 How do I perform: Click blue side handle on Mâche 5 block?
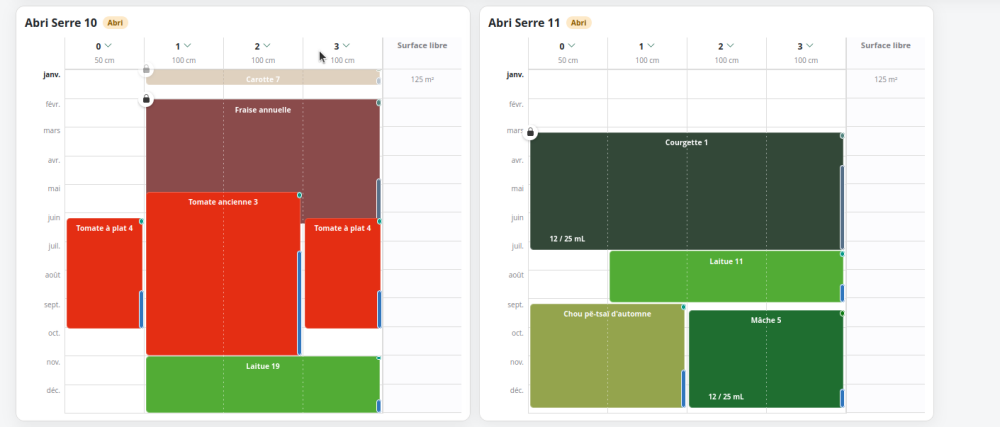[842, 398]
